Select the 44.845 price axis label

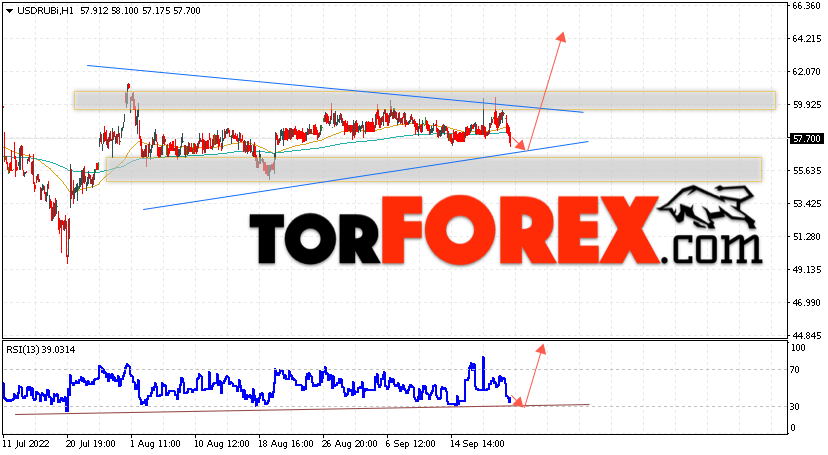pos(807,336)
